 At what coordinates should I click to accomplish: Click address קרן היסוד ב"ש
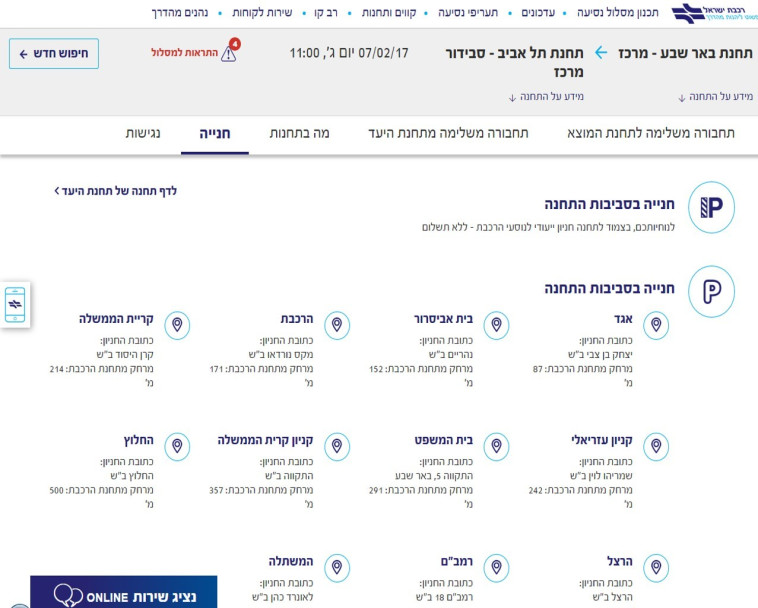point(125,355)
